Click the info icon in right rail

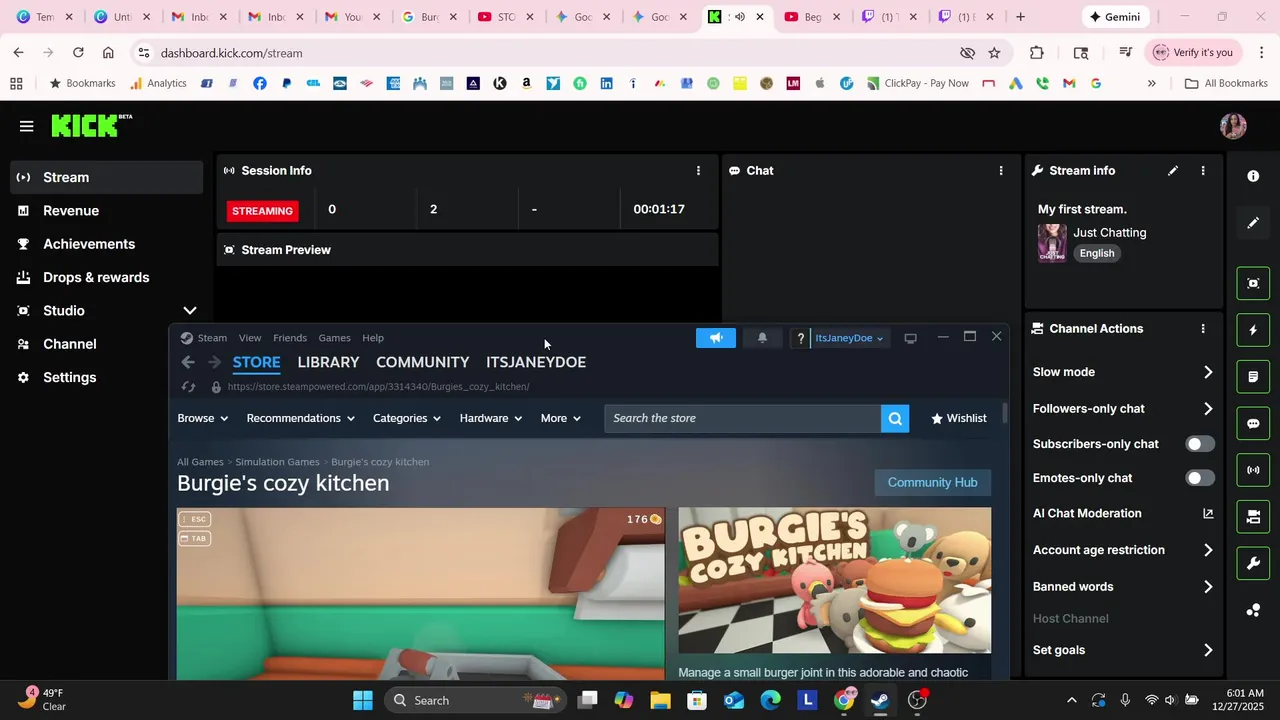click(1253, 176)
